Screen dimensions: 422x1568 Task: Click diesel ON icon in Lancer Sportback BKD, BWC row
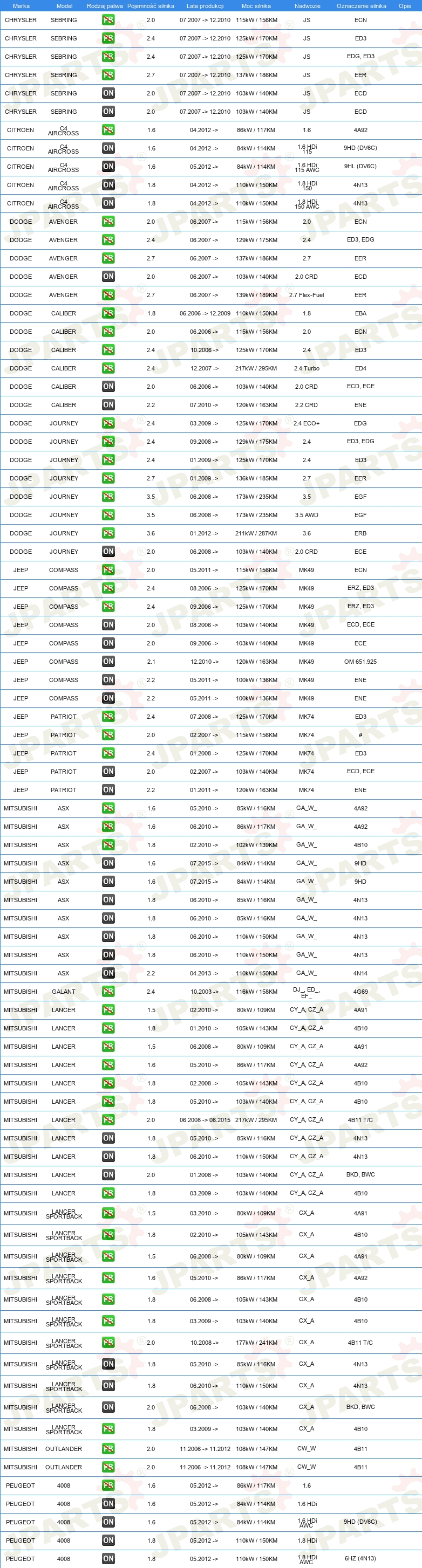108,1407
